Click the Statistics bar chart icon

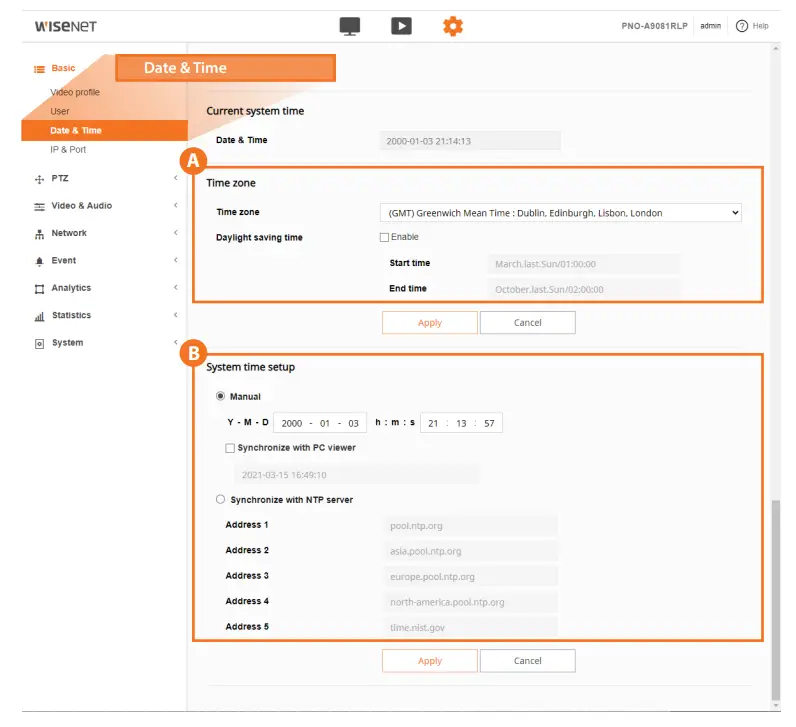pyautogui.click(x=39, y=316)
